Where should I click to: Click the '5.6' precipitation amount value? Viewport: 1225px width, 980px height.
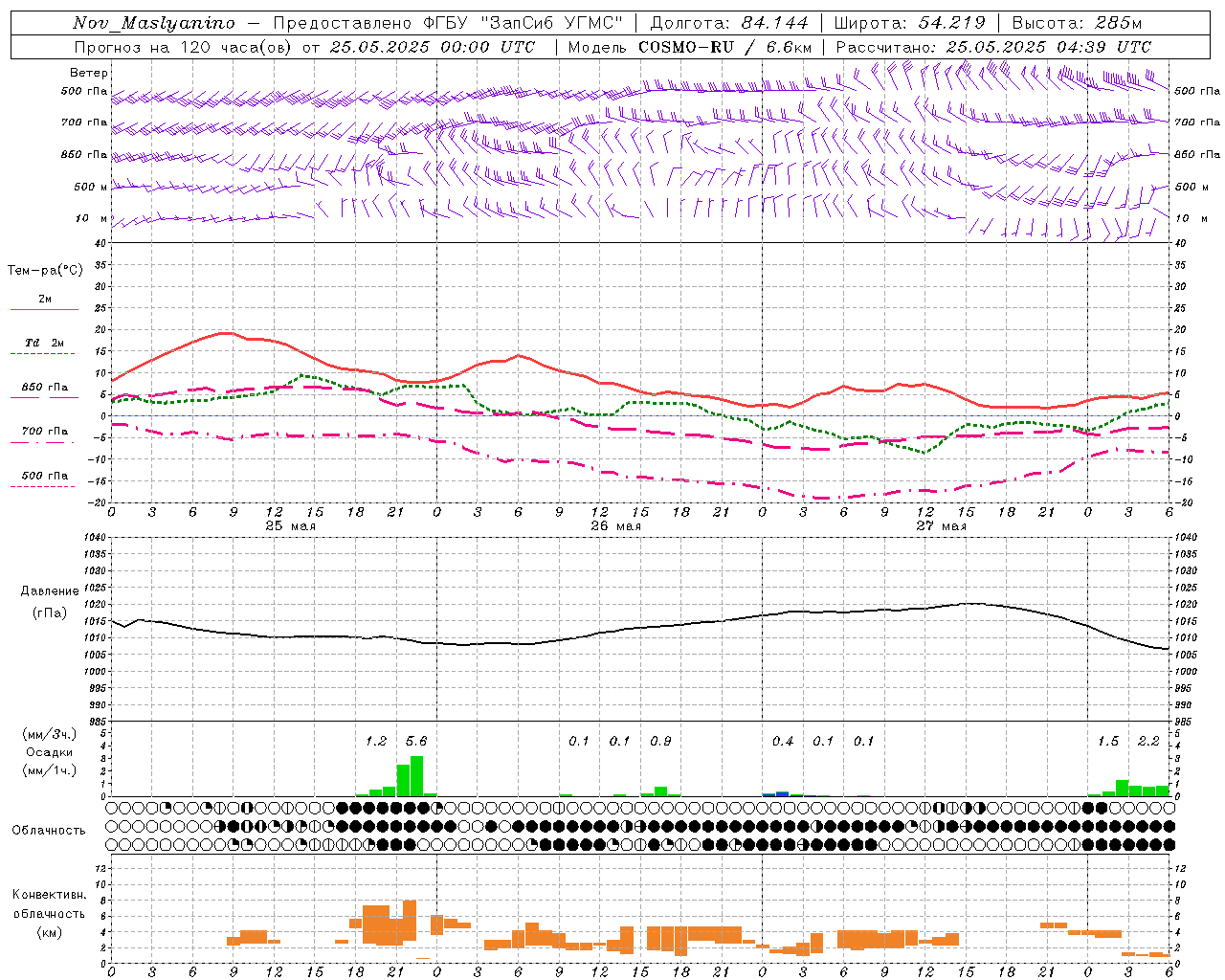tap(416, 741)
